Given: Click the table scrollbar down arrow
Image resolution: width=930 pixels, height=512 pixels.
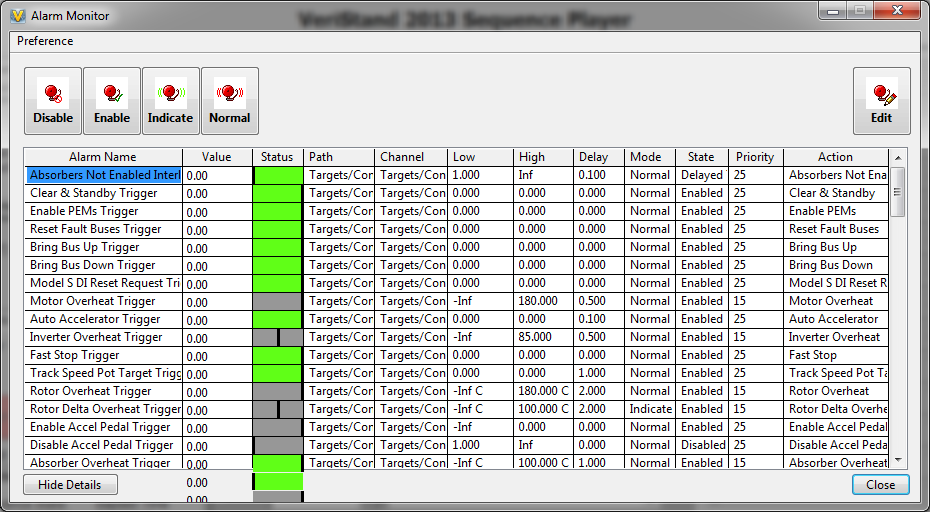Looking at the screenshot, I should click(897, 460).
